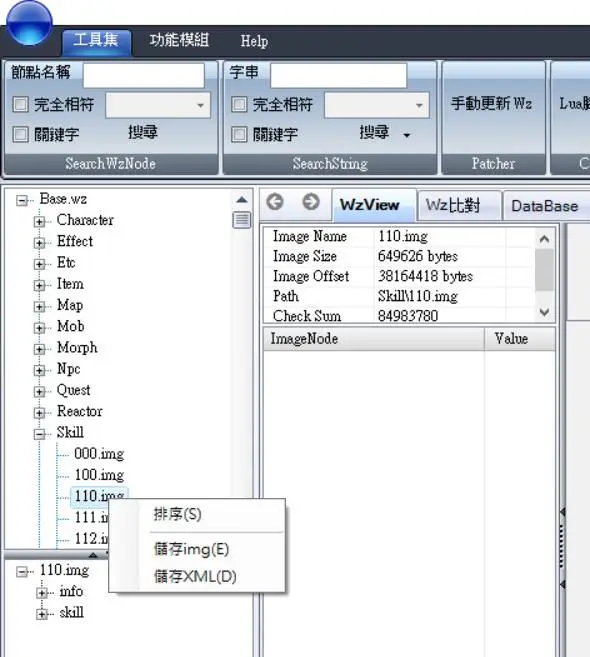Enable 關鍵字 checkbox in SearchWzNode
Viewport: 590px width, 657px height.
pyautogui.click(x=20, y=135)
